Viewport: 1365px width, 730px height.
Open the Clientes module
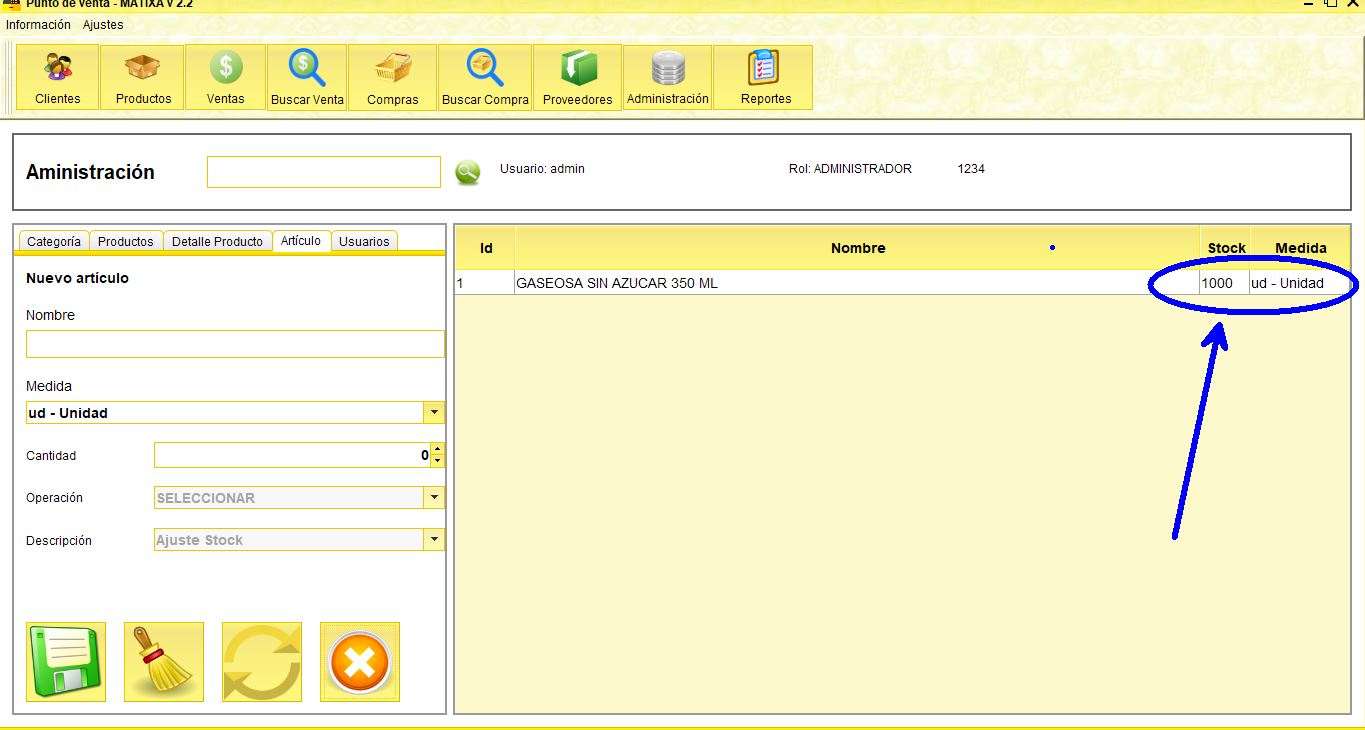point(57,76)
